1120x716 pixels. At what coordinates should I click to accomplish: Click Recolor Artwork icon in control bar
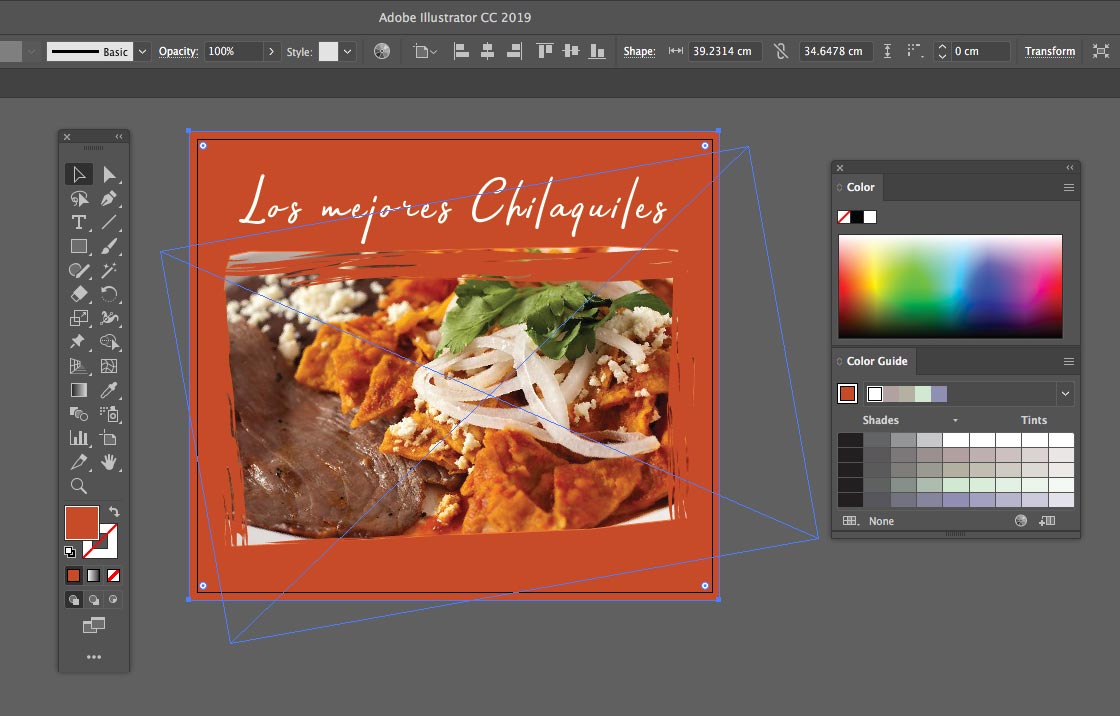pos(381,51)
